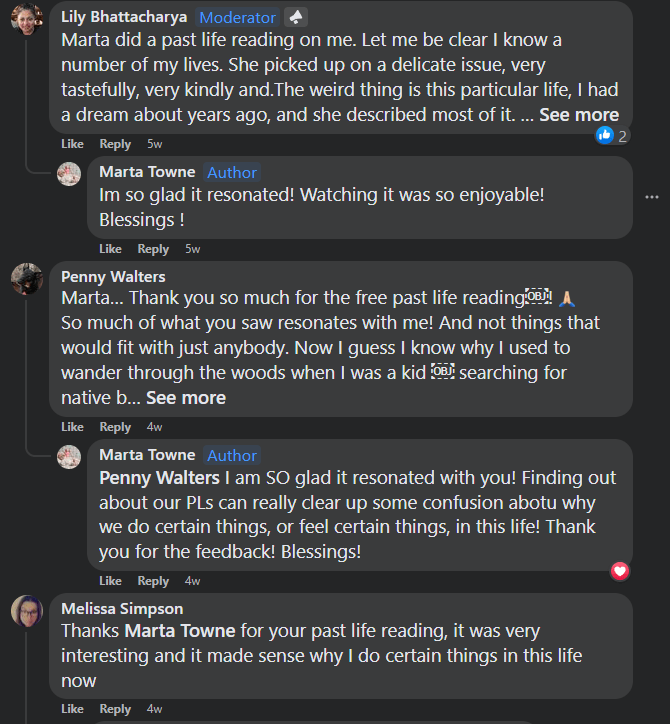This screenshot has width=670, height=724.
Task: Open Penny Walters' name link
Action: click(113, 276)
